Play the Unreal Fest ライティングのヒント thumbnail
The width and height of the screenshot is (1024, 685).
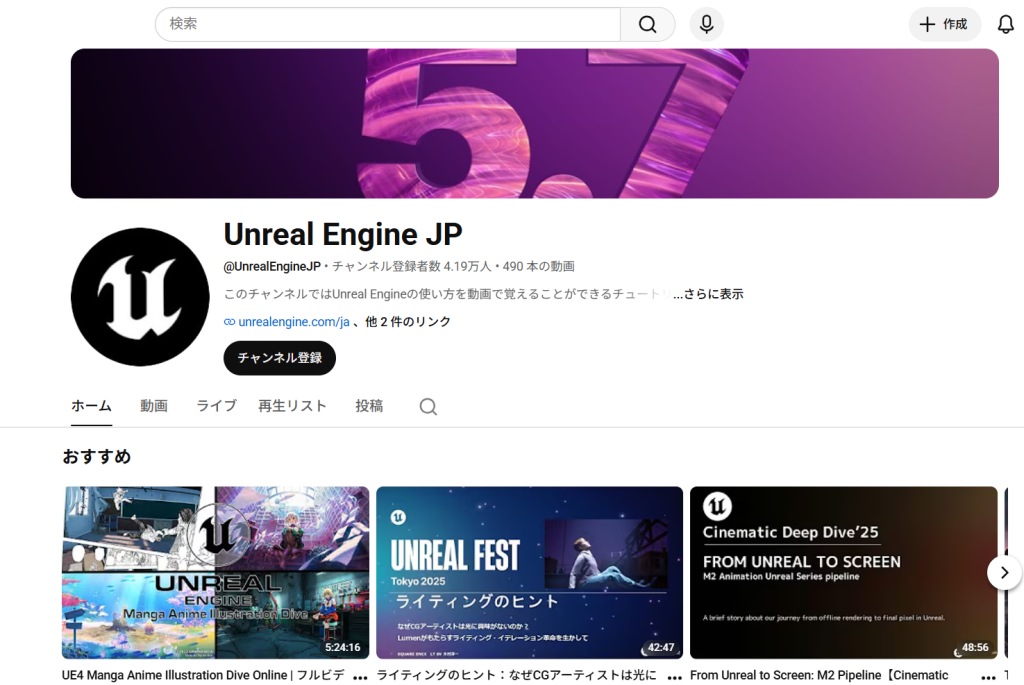tap(530, 572)
